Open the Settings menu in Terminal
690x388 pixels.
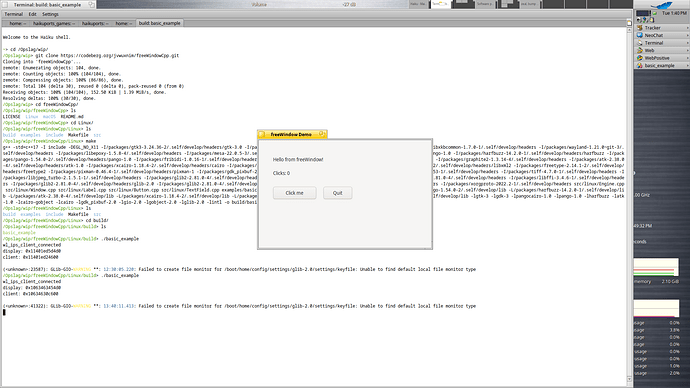50,14
